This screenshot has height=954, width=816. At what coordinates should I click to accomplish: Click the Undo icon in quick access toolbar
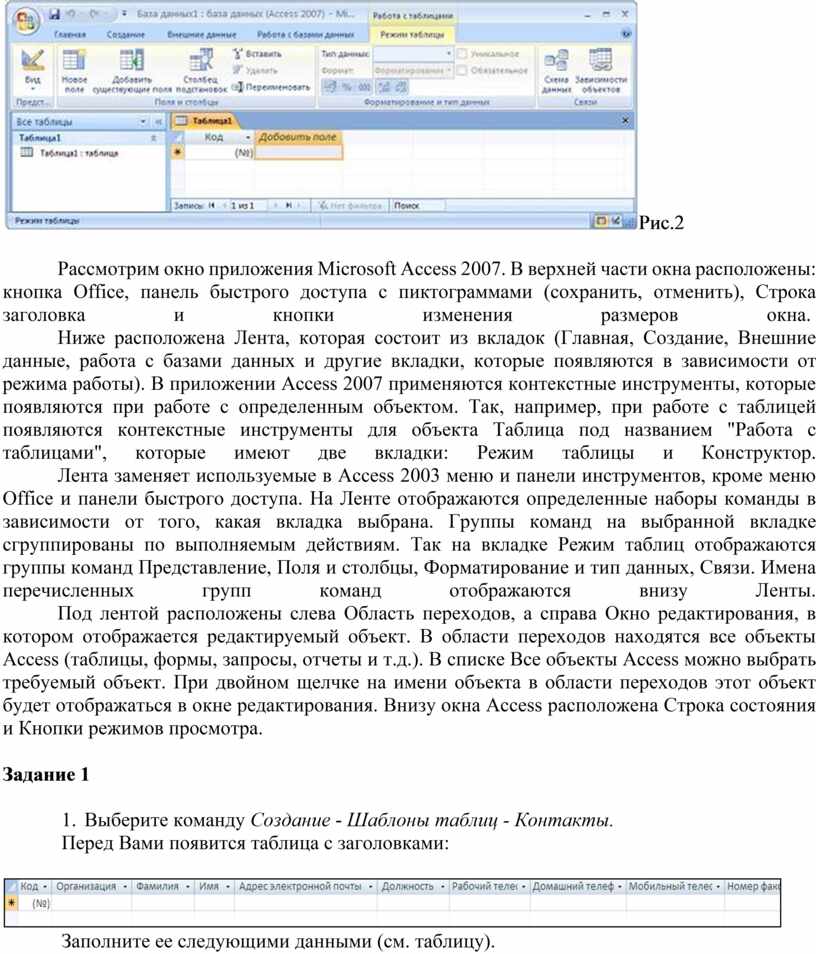point(72,13)
